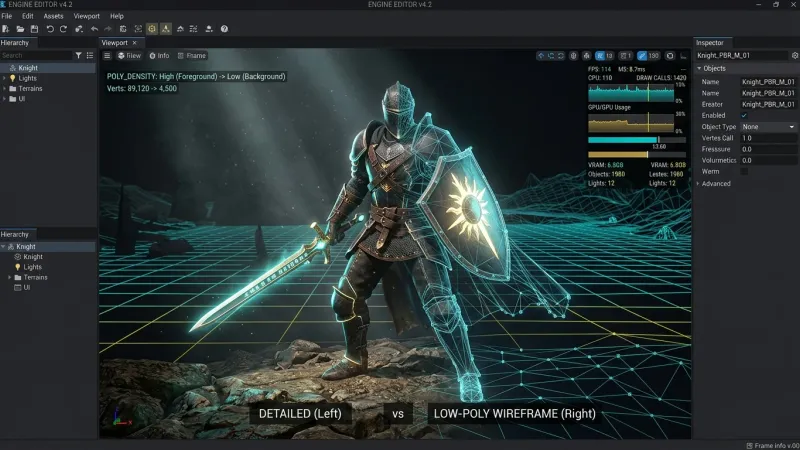This screenshot has width=800, height=450.
Task: Click the funnel filter icon beside Search
Action: pyautogui.click(x=79, y=56)
